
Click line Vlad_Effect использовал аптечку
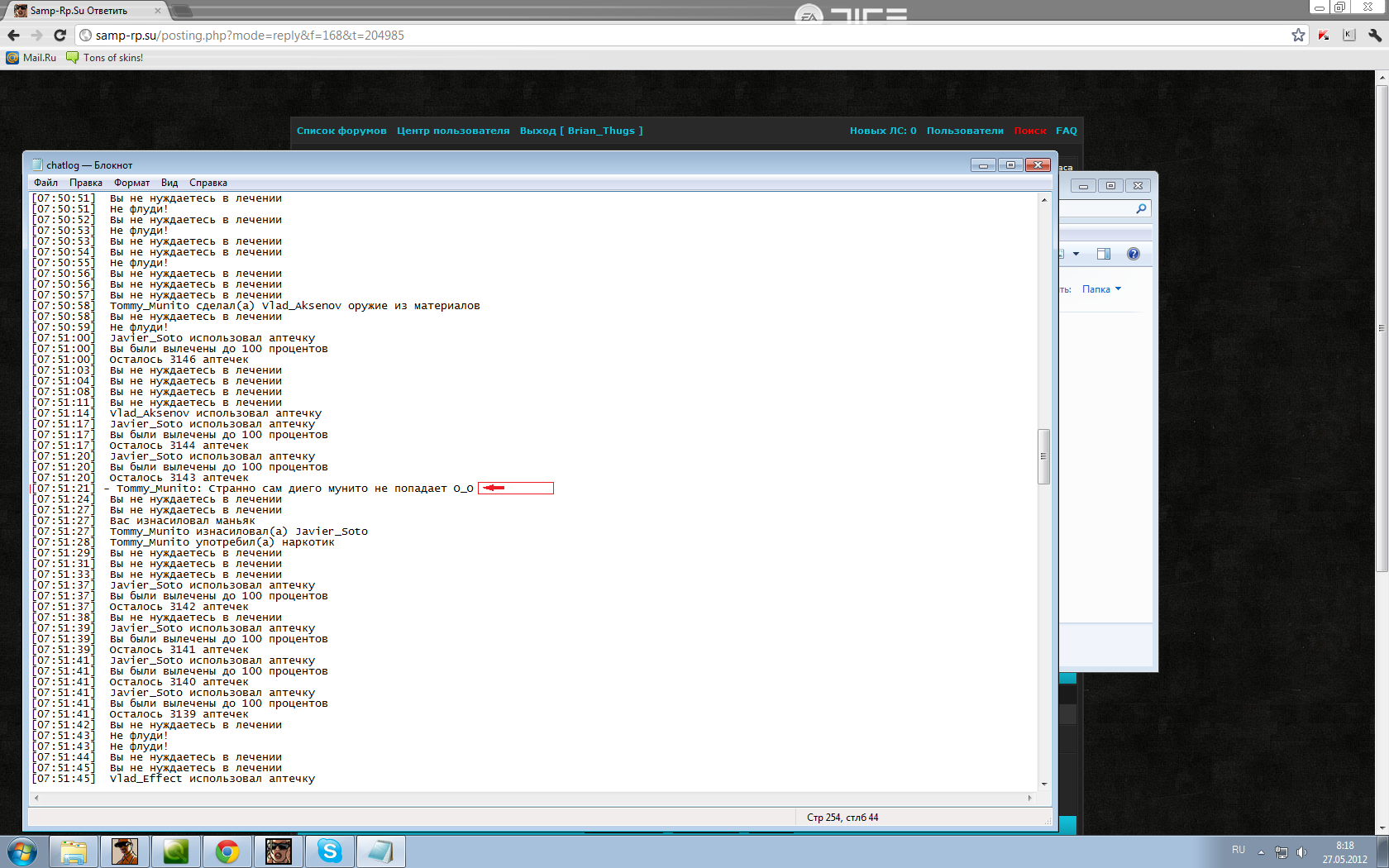point(173,779)
